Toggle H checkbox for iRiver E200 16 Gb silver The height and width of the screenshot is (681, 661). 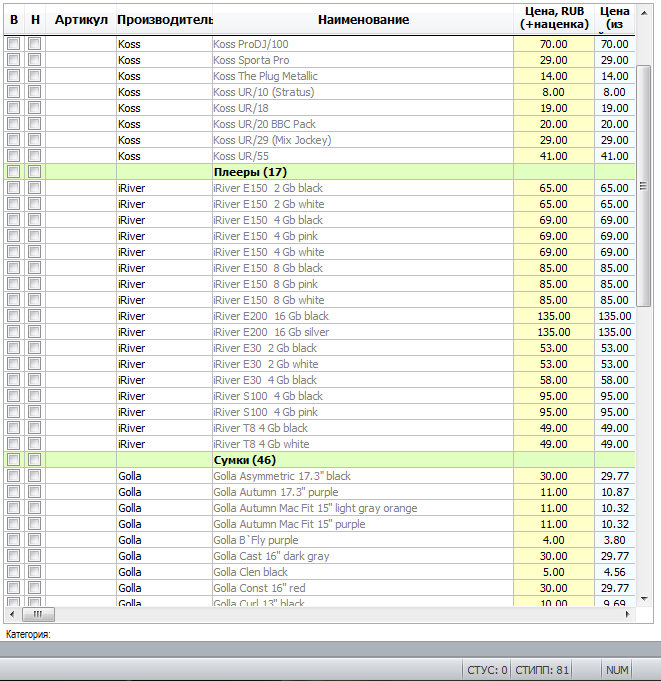click(34, 332)
